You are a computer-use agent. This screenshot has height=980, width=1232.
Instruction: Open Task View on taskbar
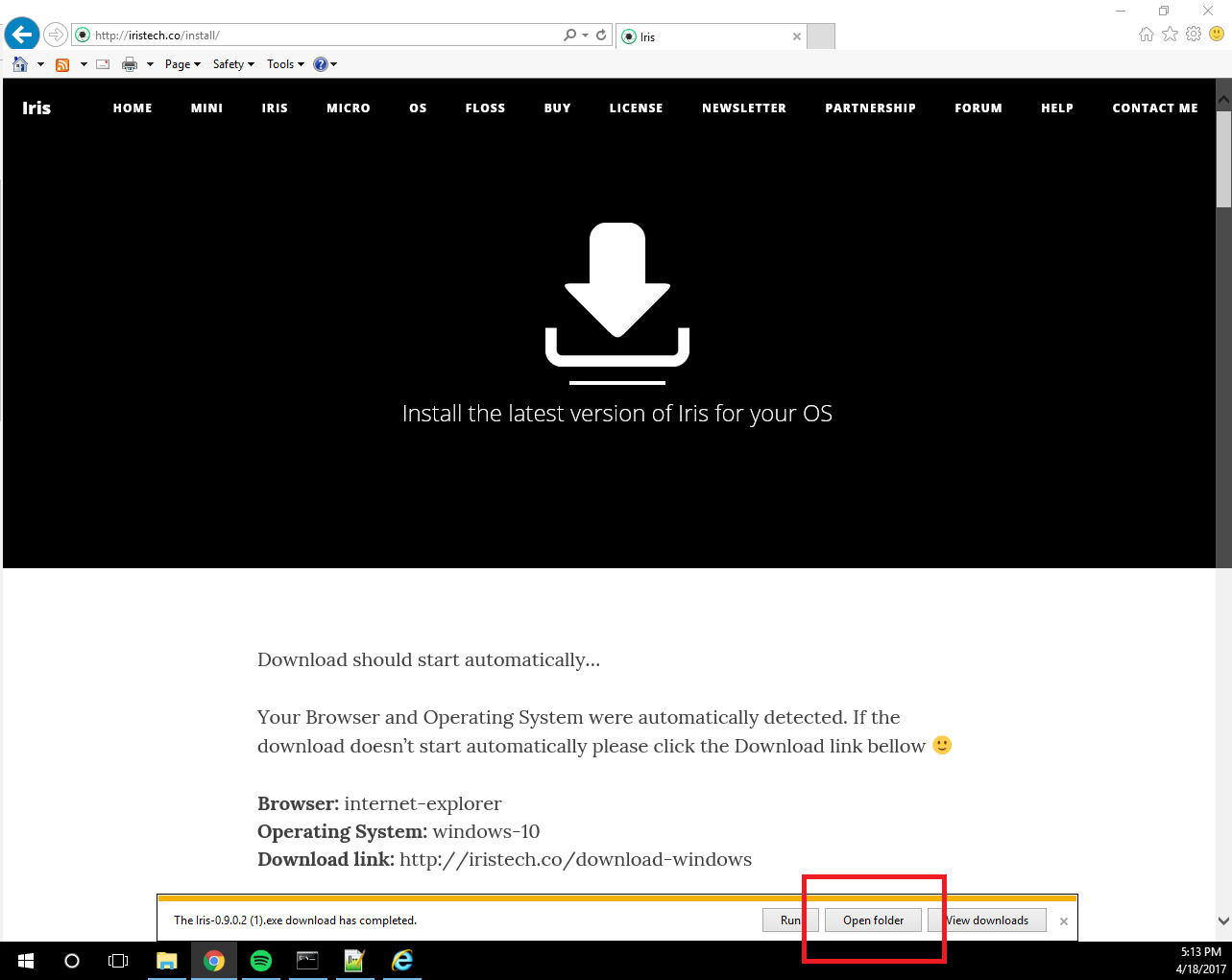pos(118,961)
